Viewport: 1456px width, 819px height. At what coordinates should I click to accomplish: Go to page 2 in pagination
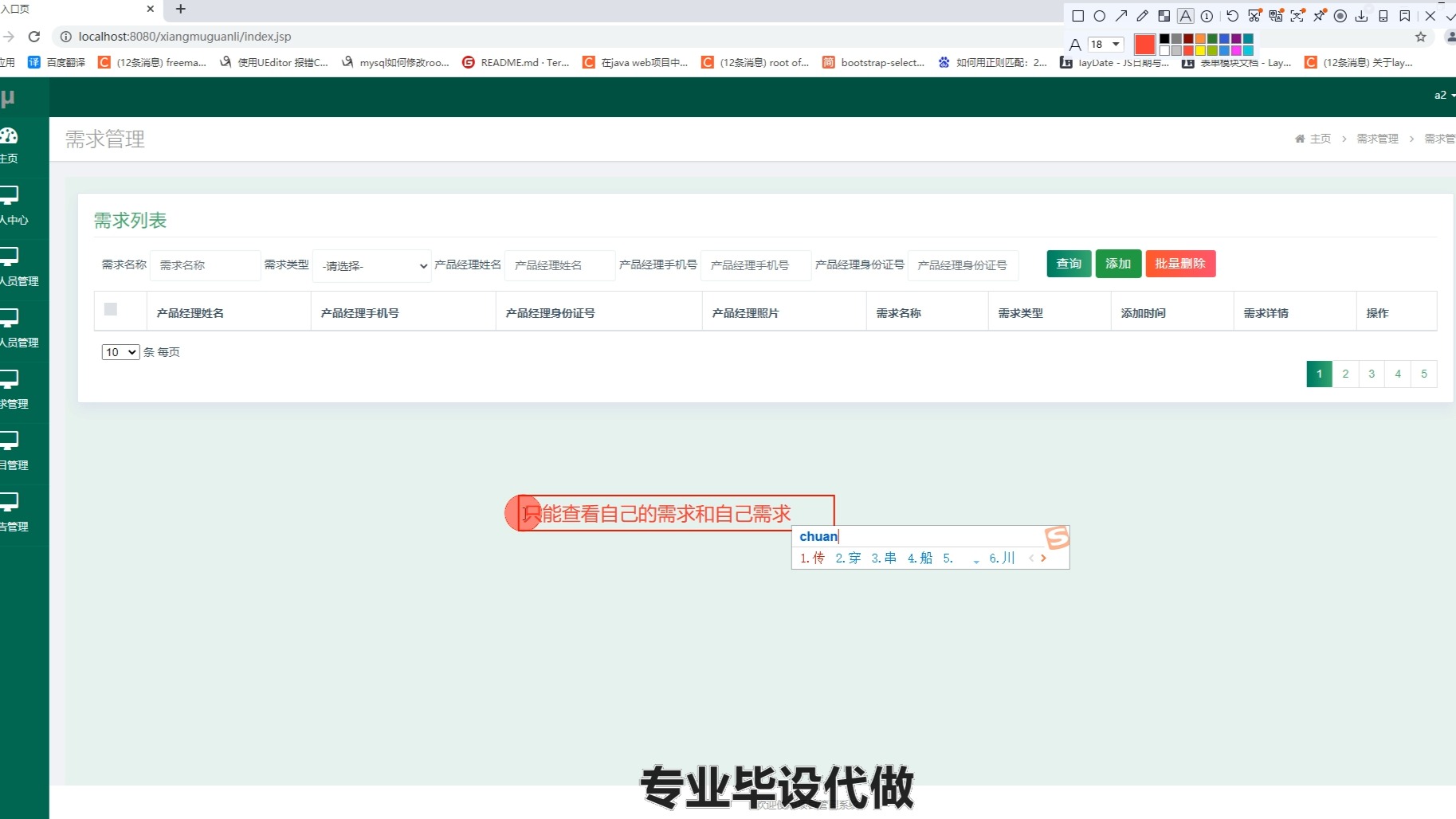[1345, 374]
